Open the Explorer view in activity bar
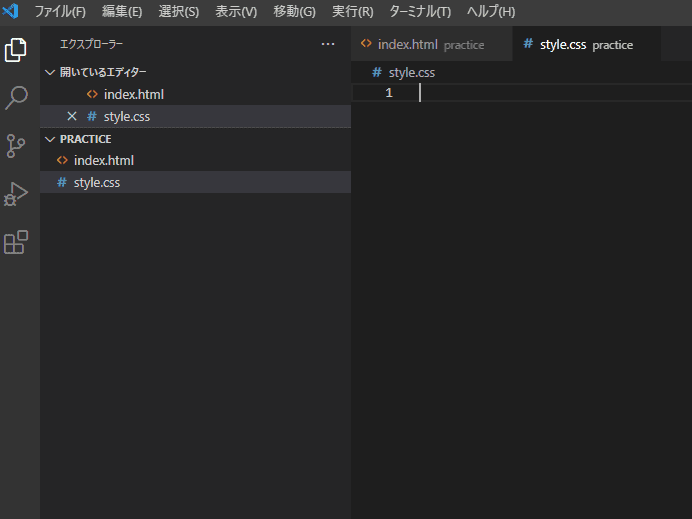The image size is (692, 519). coord(16,49)
